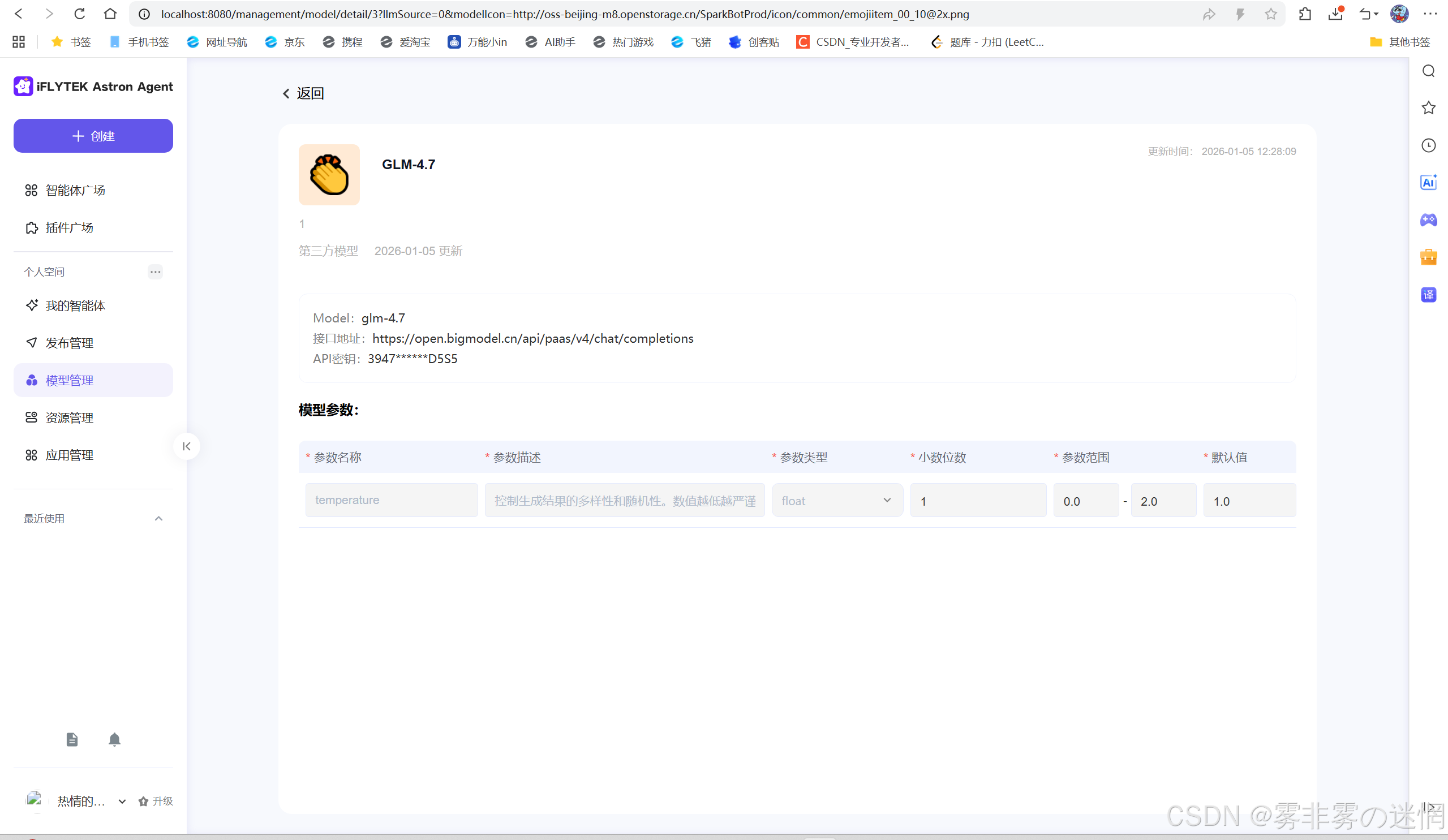Click the decimal places input field
This screenshot has height=840, width=1448.
click(977, 501)
